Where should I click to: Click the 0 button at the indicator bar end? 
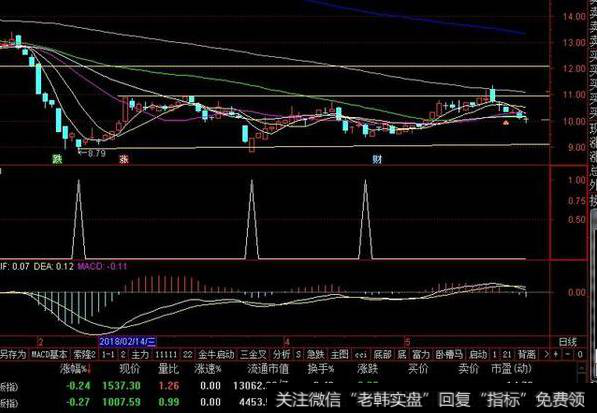coord(580,354)
